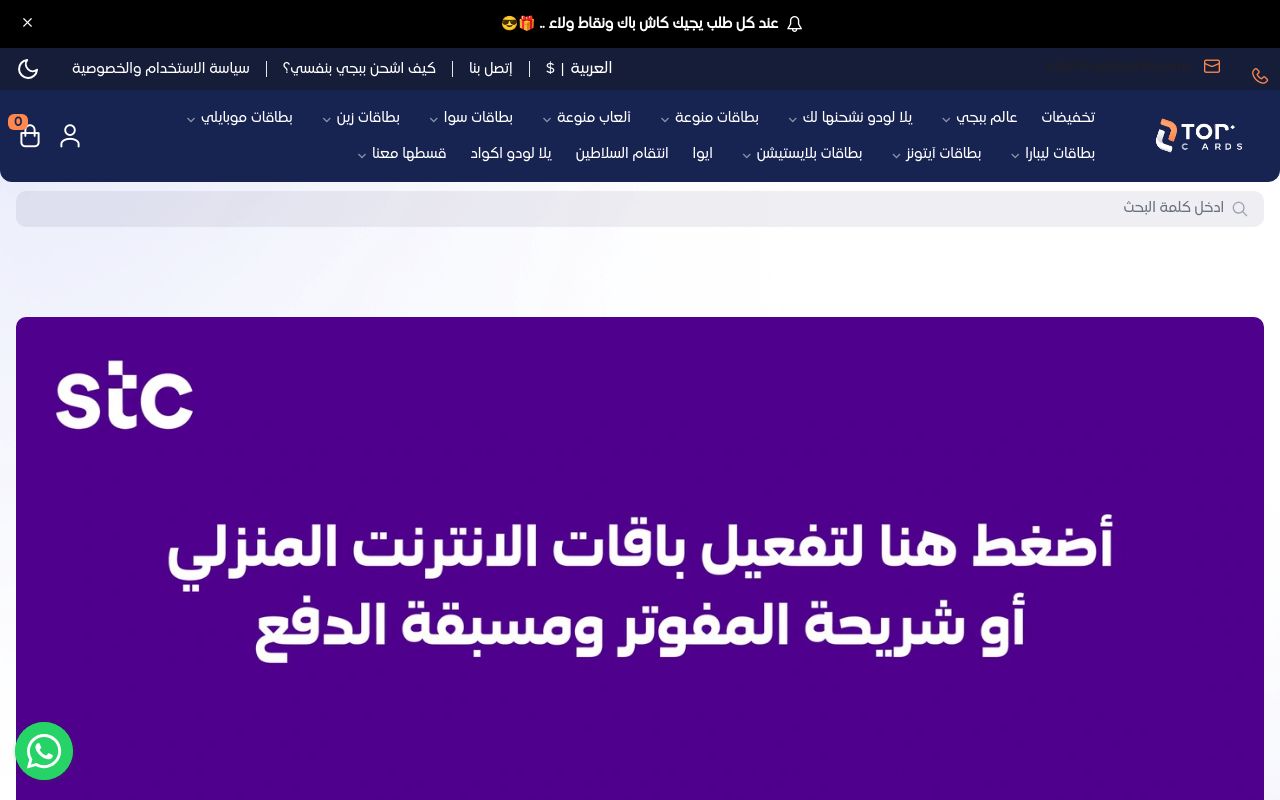
Task: Open the shopping cart
Action: (30, 136)
